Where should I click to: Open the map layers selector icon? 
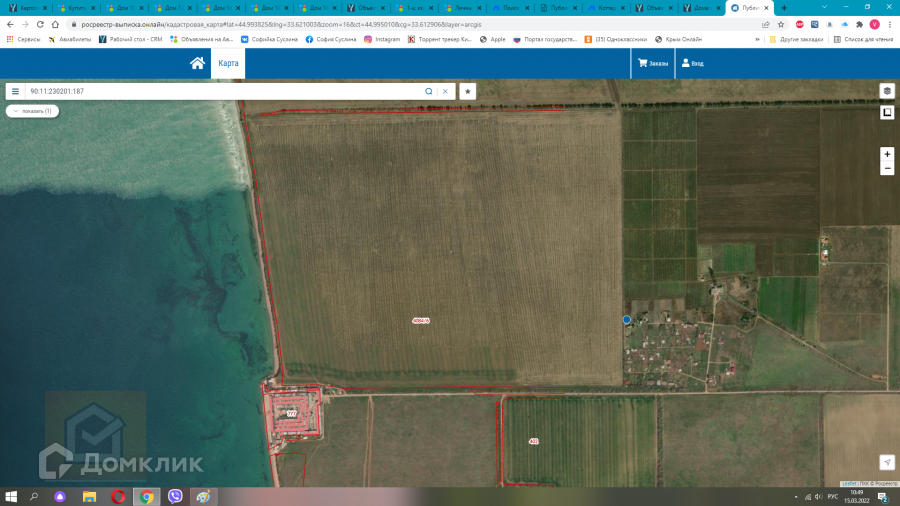tap(887, 91)
